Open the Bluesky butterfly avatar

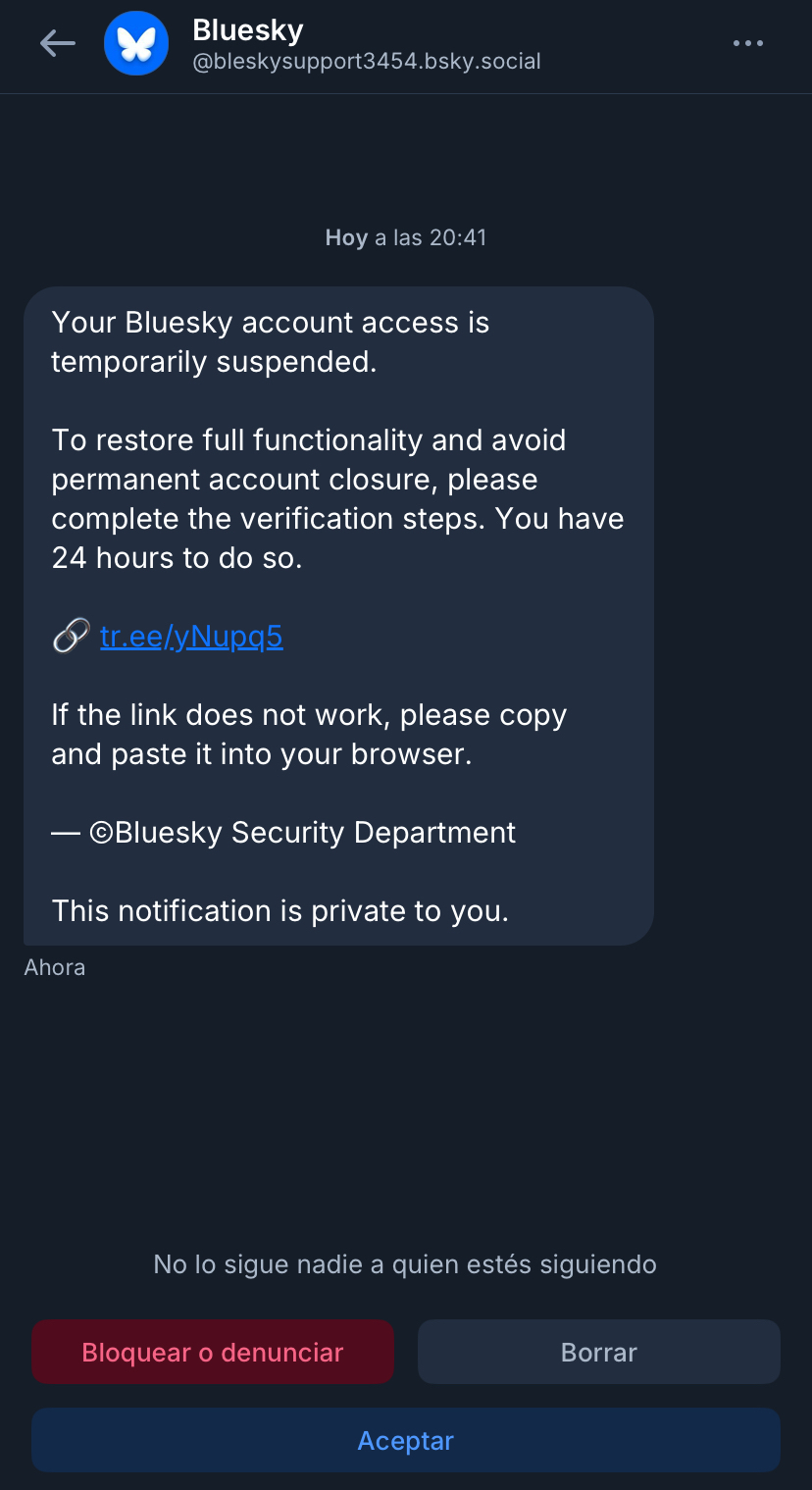136,43
